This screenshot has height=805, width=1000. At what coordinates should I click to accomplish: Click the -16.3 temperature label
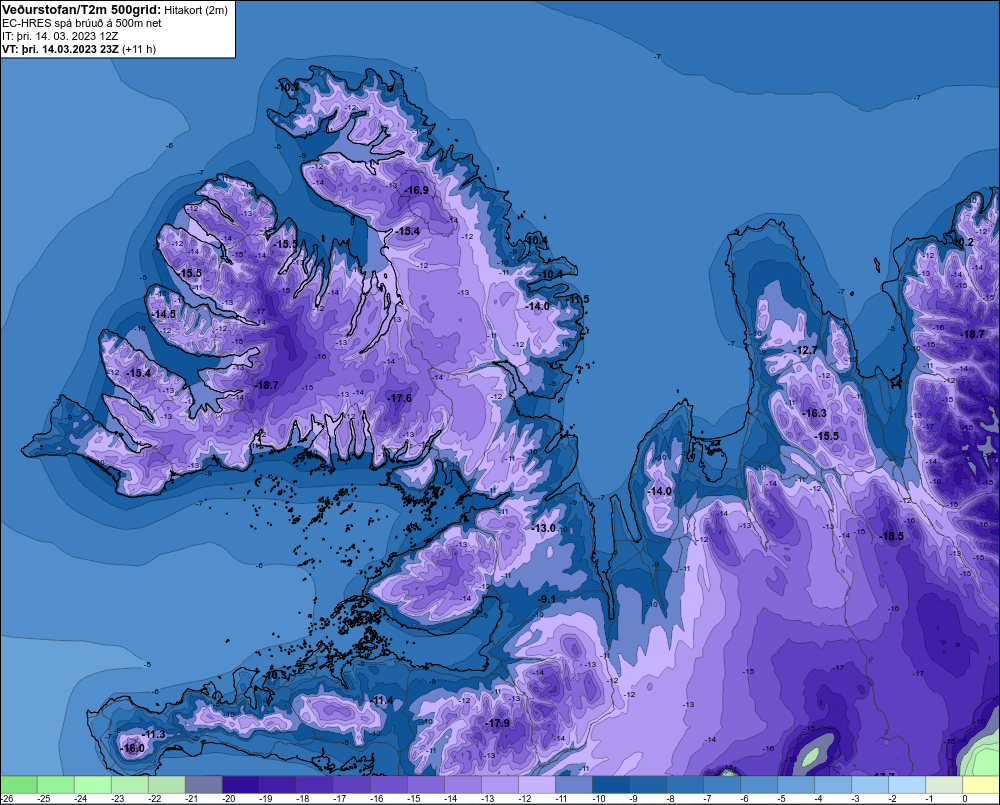[x=814, y=413]
